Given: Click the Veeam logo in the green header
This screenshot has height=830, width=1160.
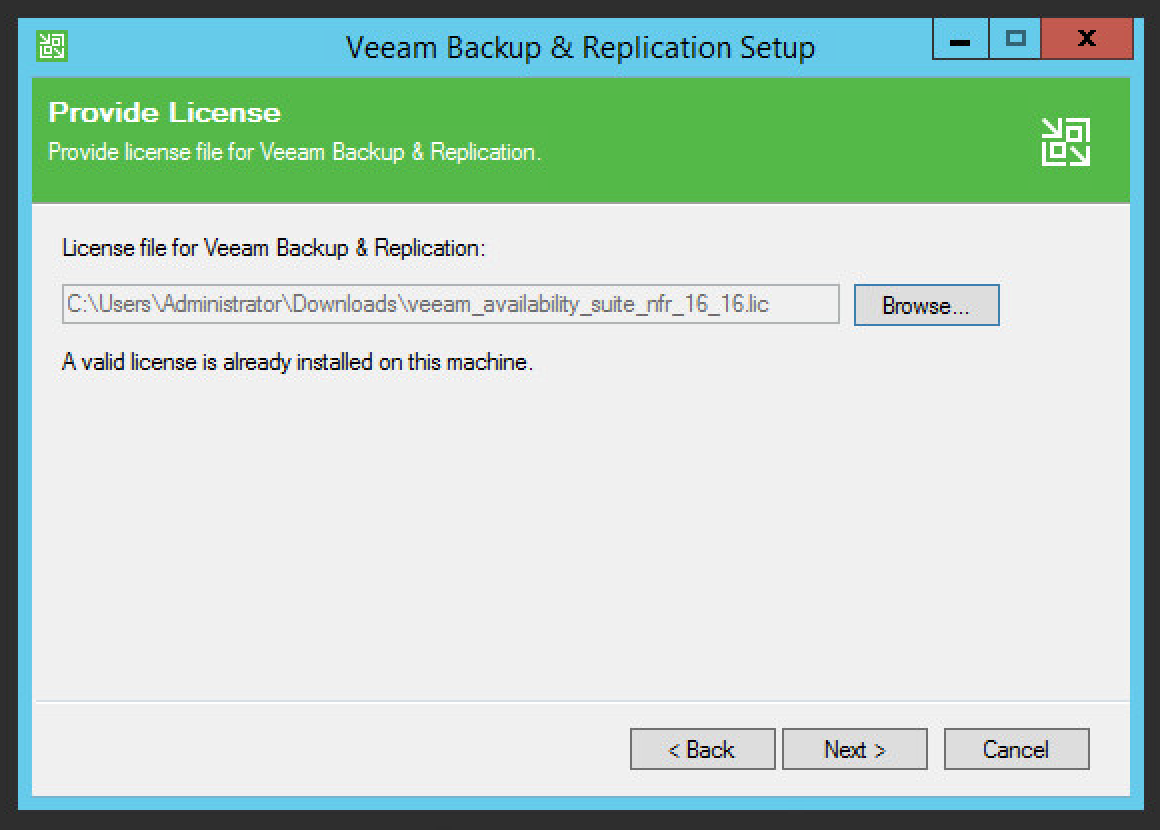Looking at the screenshot, I should pyautogui.click(x=1065, y=141).
